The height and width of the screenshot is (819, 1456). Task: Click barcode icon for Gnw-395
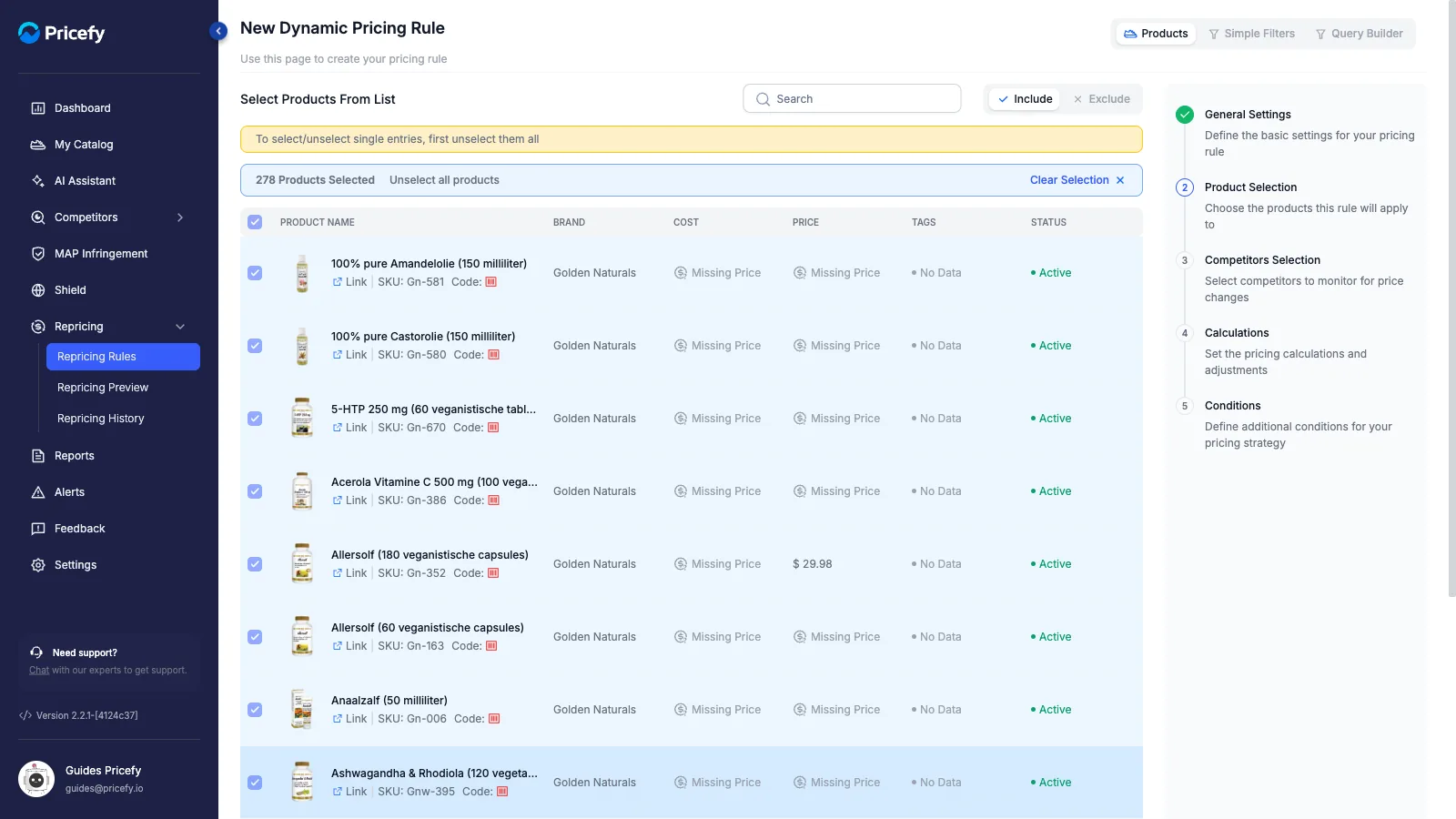(502, 792)
